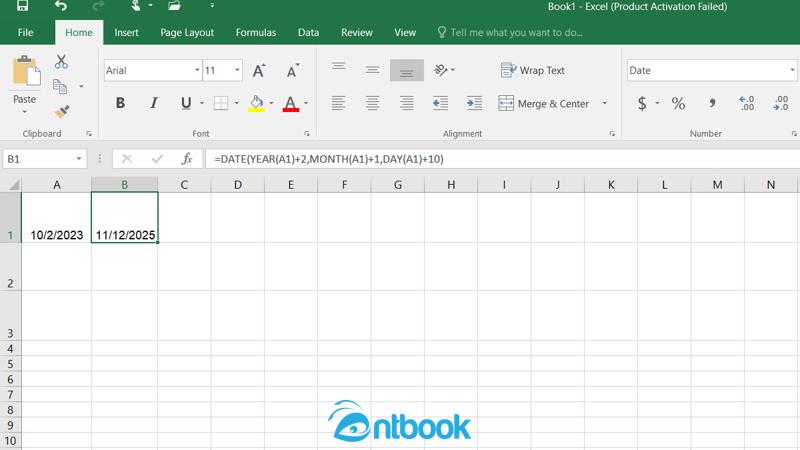
Task: Switch to Page Layout tab
Action: coord(187,33)
